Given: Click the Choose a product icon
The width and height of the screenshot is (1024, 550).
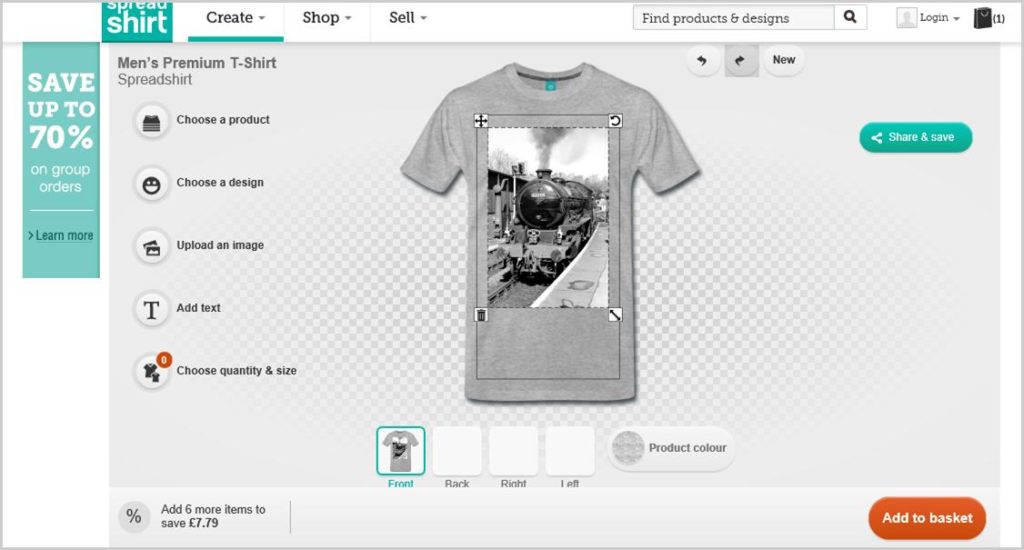Looking at the screenshot, I should (152, 120).
